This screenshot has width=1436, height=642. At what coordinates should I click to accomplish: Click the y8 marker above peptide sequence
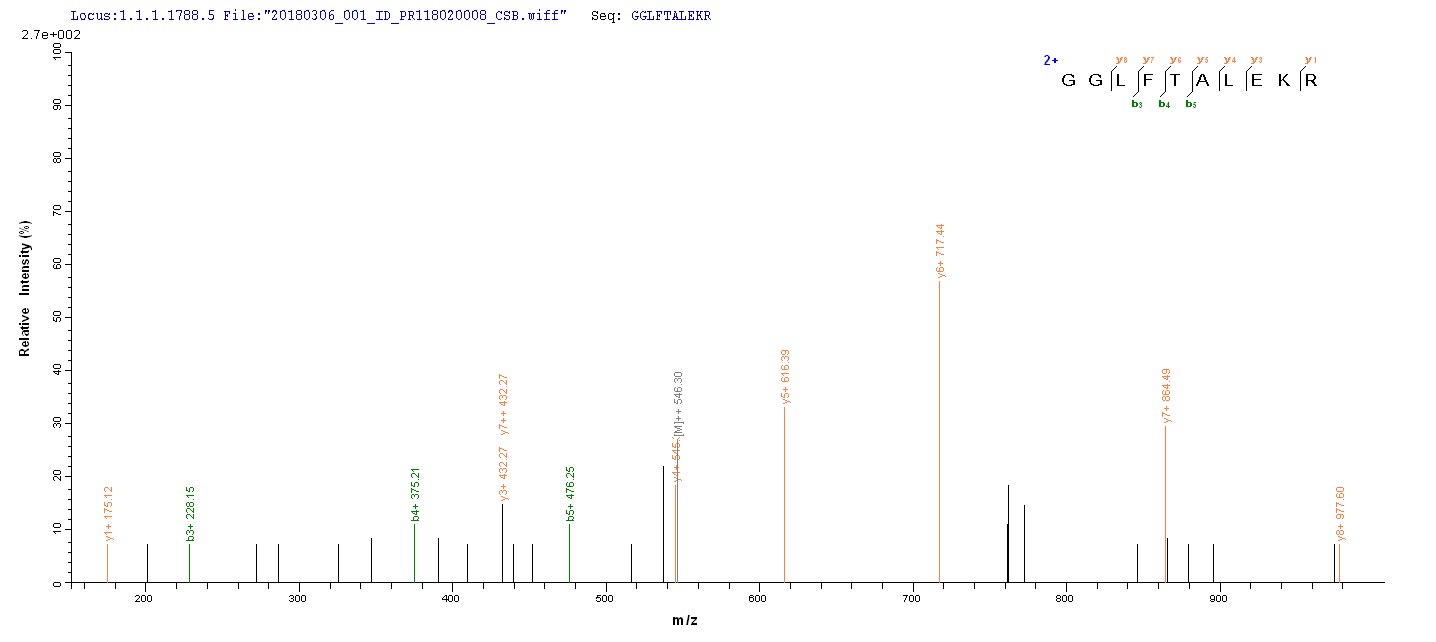tap(1121, 60)
